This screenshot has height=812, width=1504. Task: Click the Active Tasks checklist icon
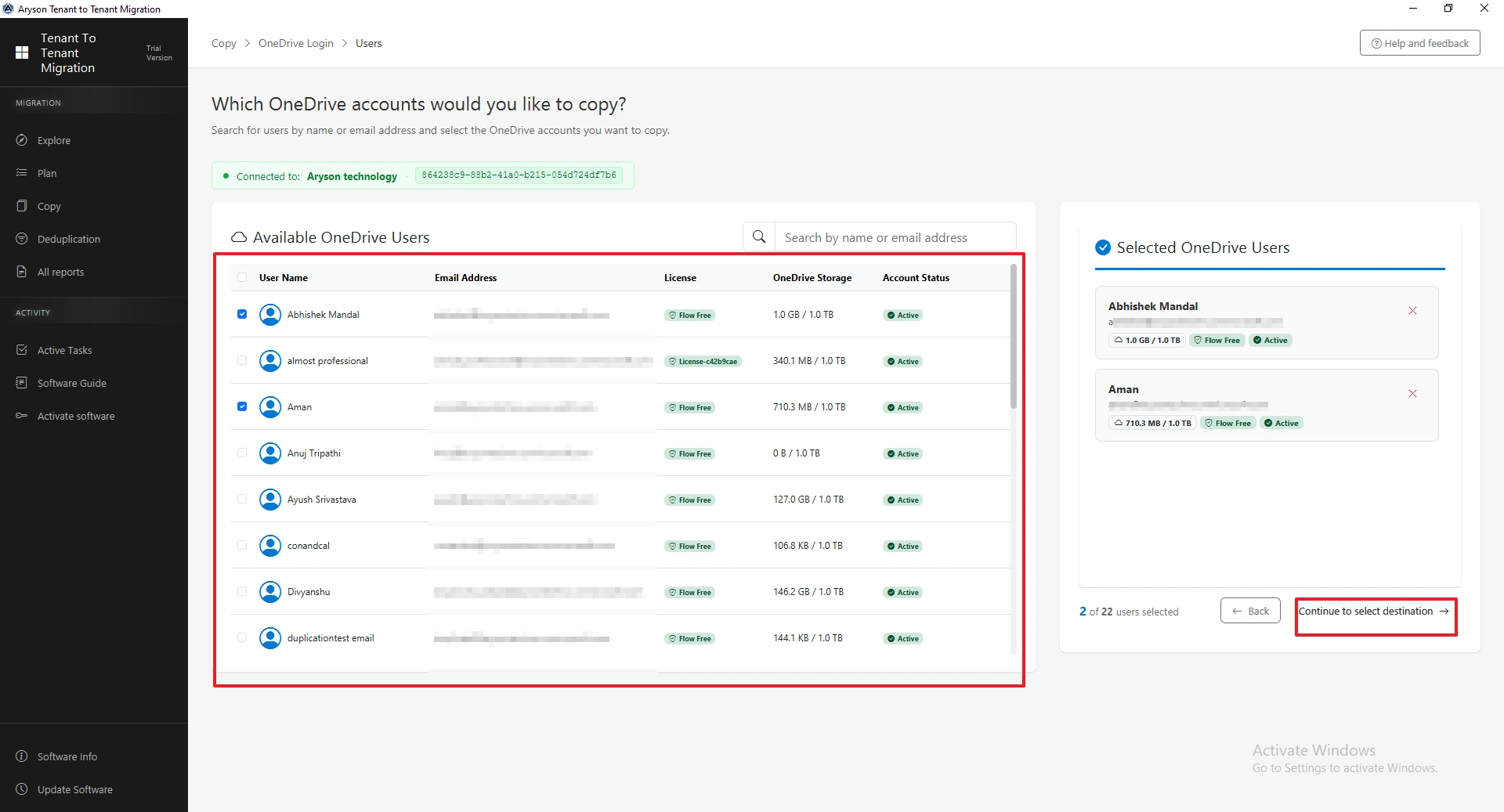[x=22, y=350]
